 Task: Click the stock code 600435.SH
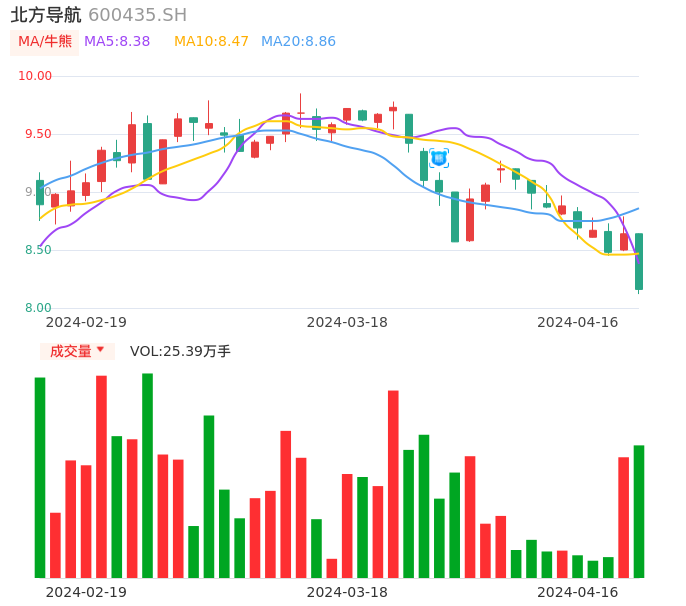coord(137,15)
